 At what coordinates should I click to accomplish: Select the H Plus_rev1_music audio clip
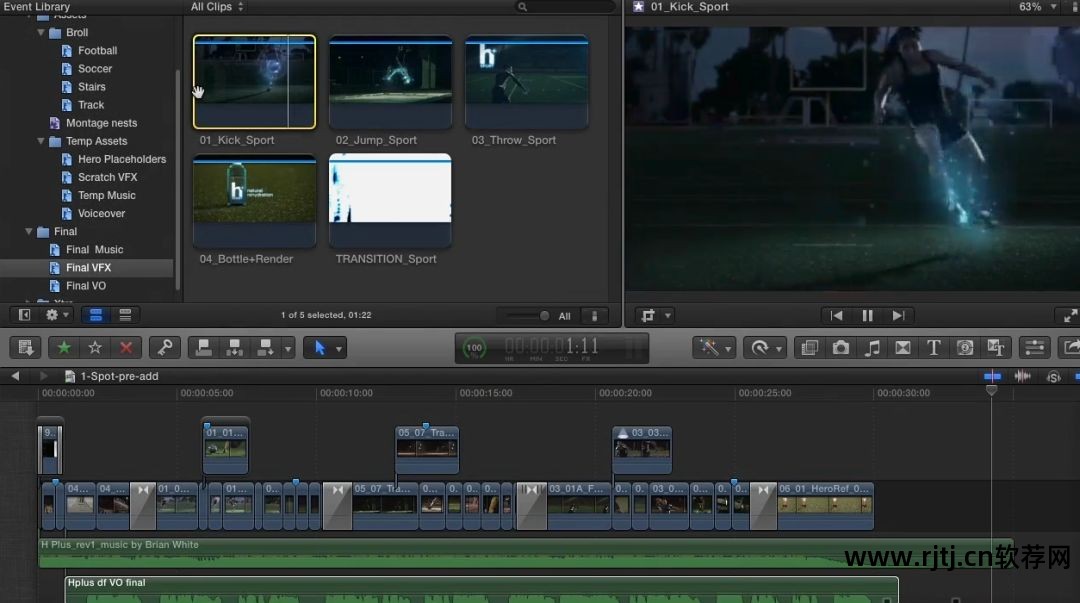click(526, 553)
